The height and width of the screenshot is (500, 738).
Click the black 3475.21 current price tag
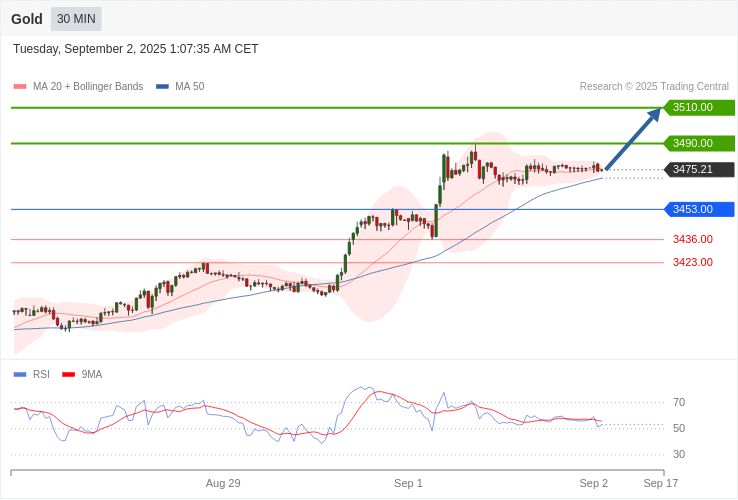(x=697, y=169)
